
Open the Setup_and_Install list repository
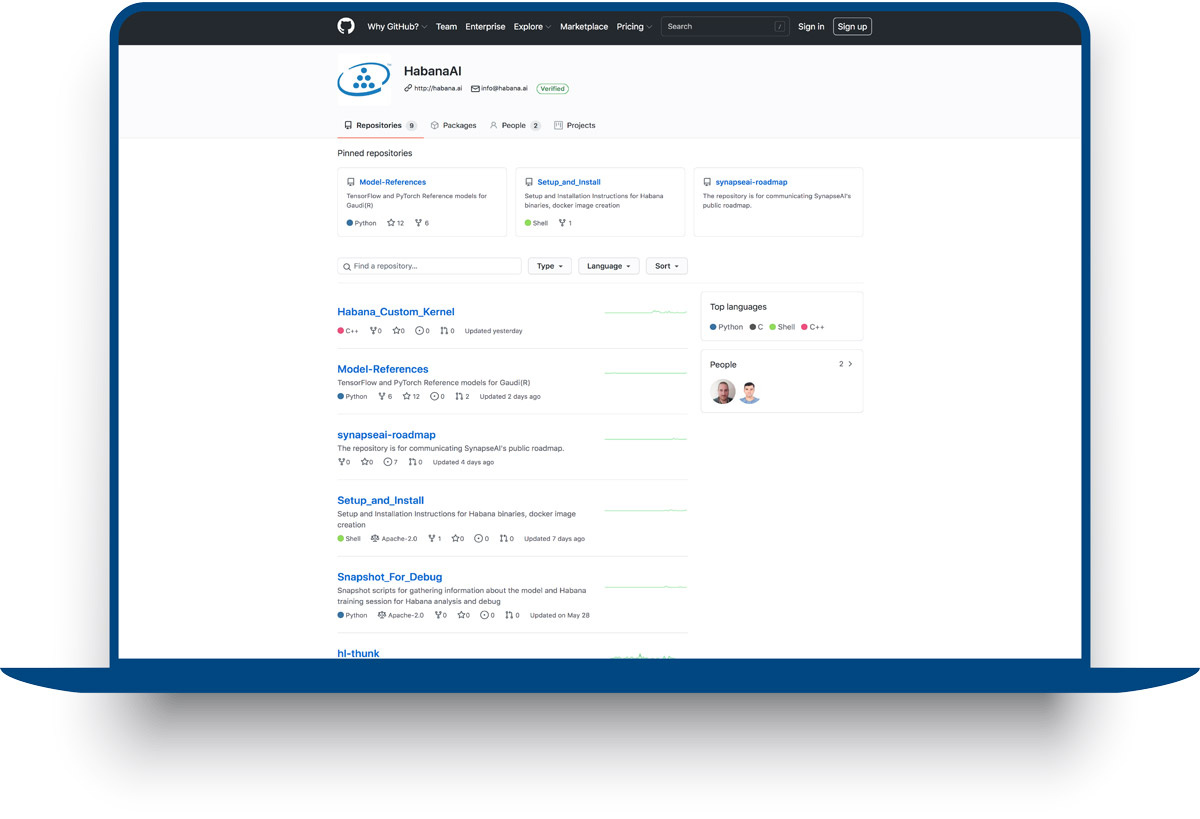381,500
